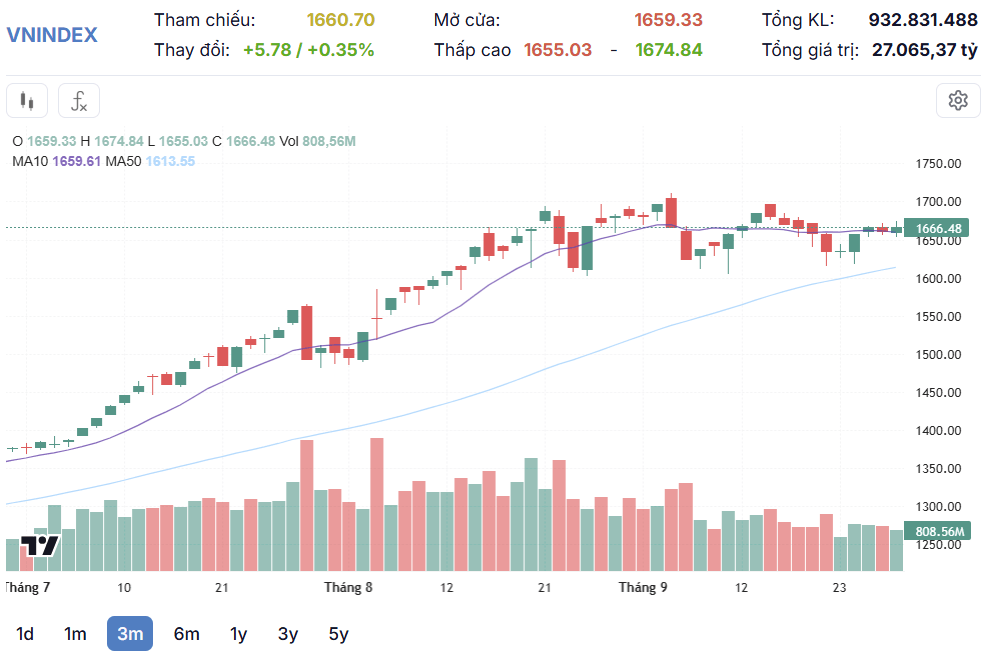Click the 1700.00 price axis label
The image size is (987, 658).
[938, 201]
